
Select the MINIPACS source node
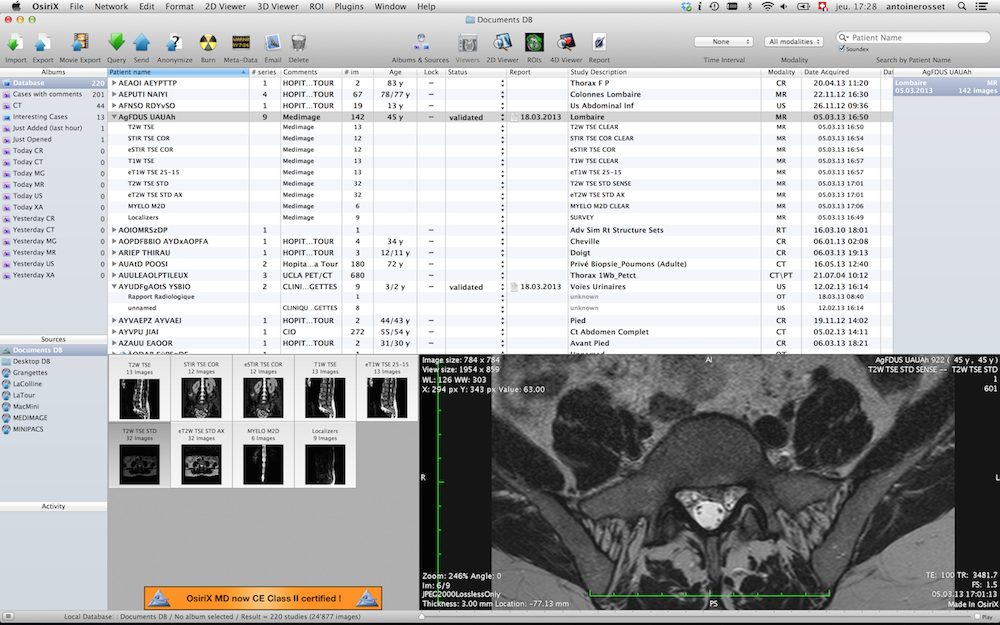point(28,429)
